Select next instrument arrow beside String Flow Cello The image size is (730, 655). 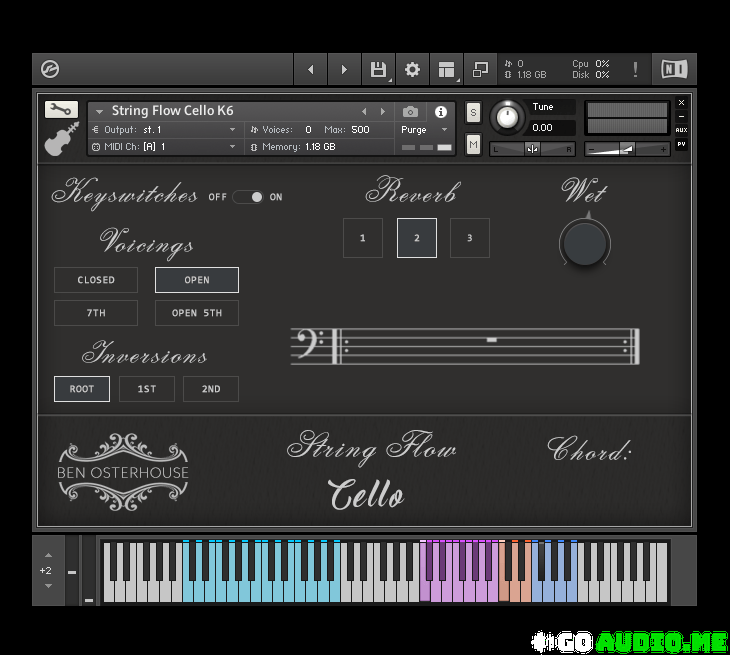(x=383, y=112)
